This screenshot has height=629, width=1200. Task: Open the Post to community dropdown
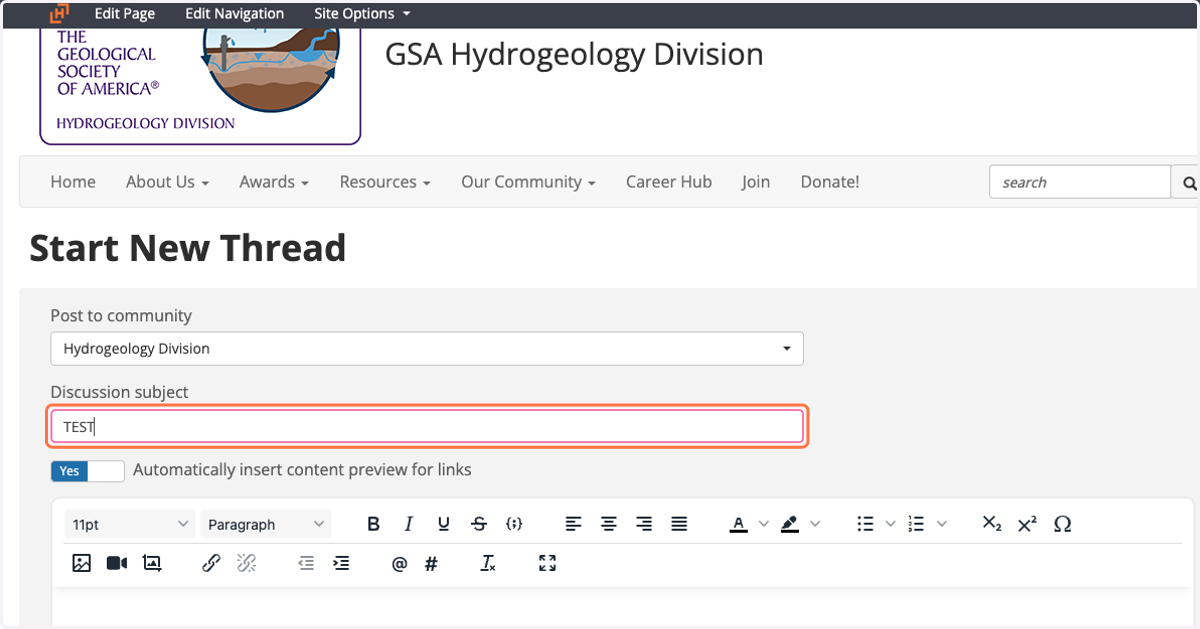(x=427, y=349)
